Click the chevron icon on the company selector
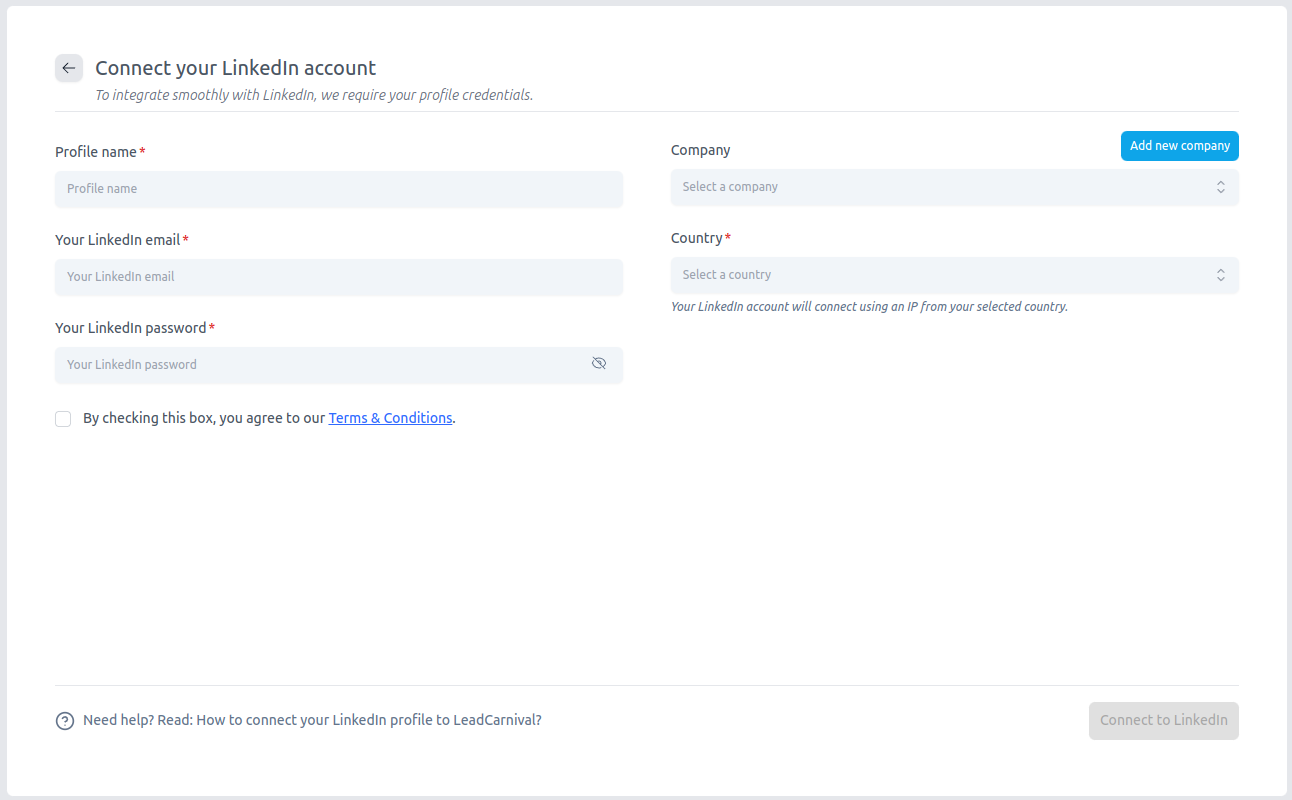This screenshot has width=1292, height=800. click(x=1220, y=187)
